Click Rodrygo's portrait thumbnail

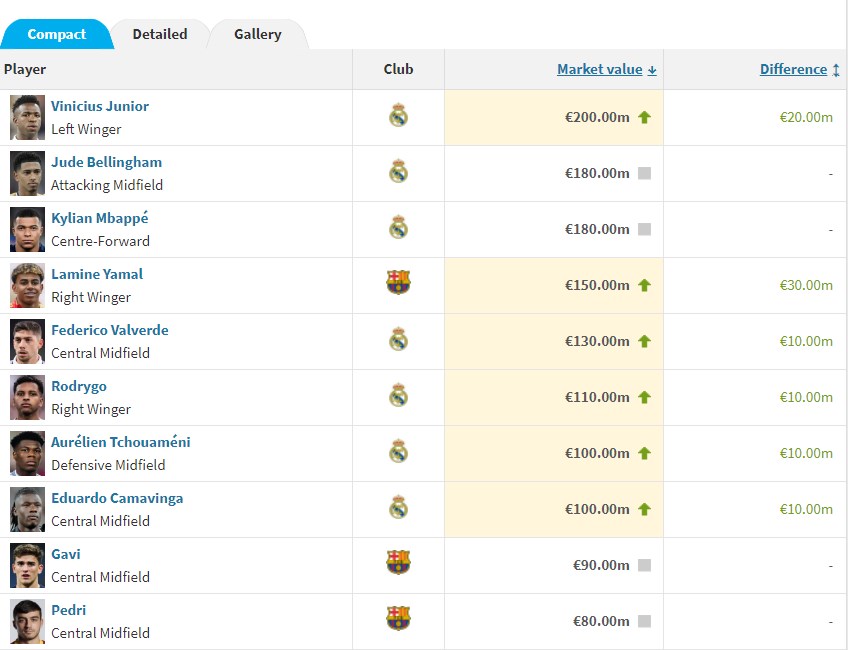coord(28,397)
